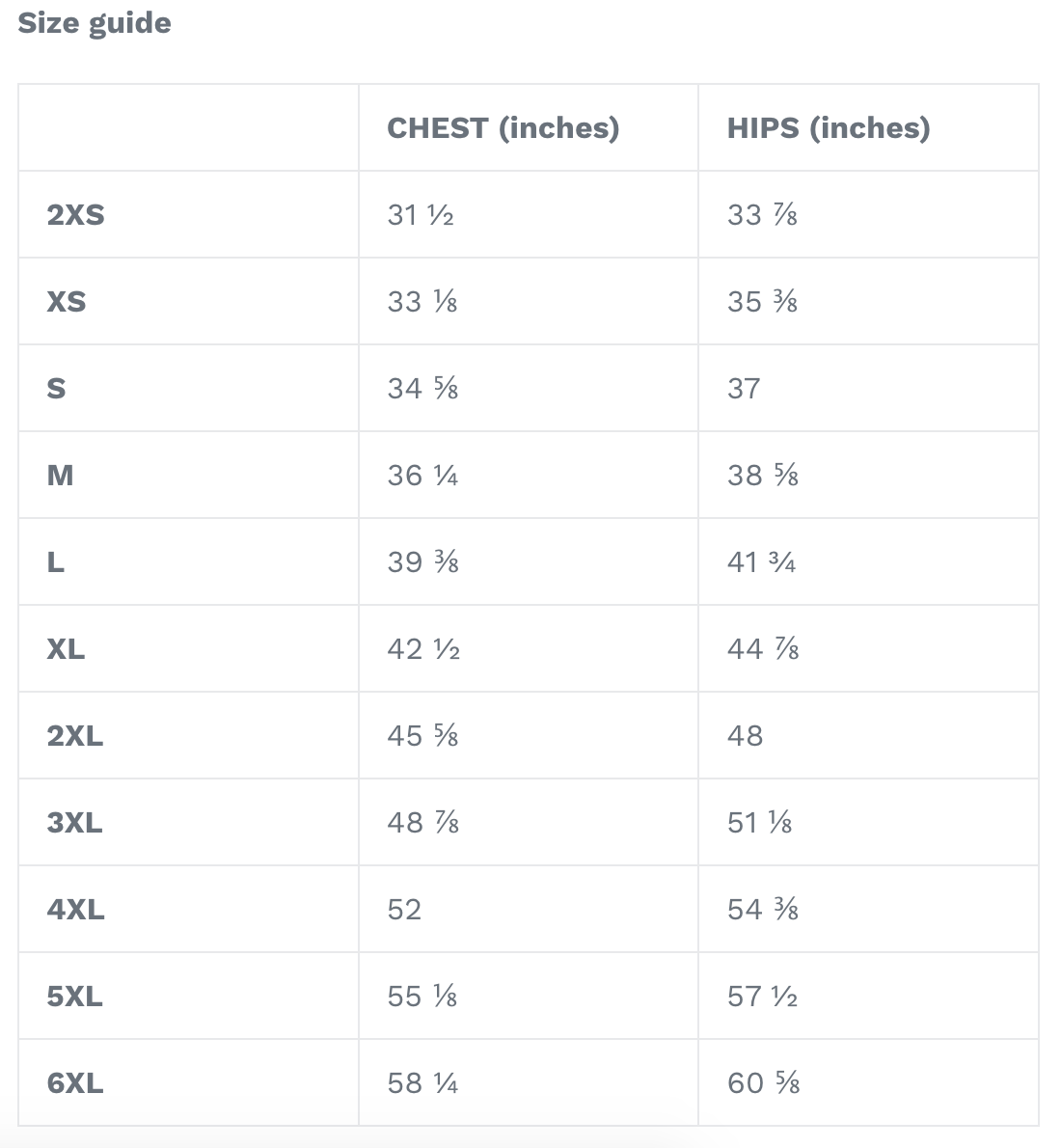
Task: Click the XL size label
Action: pos(66,648)
